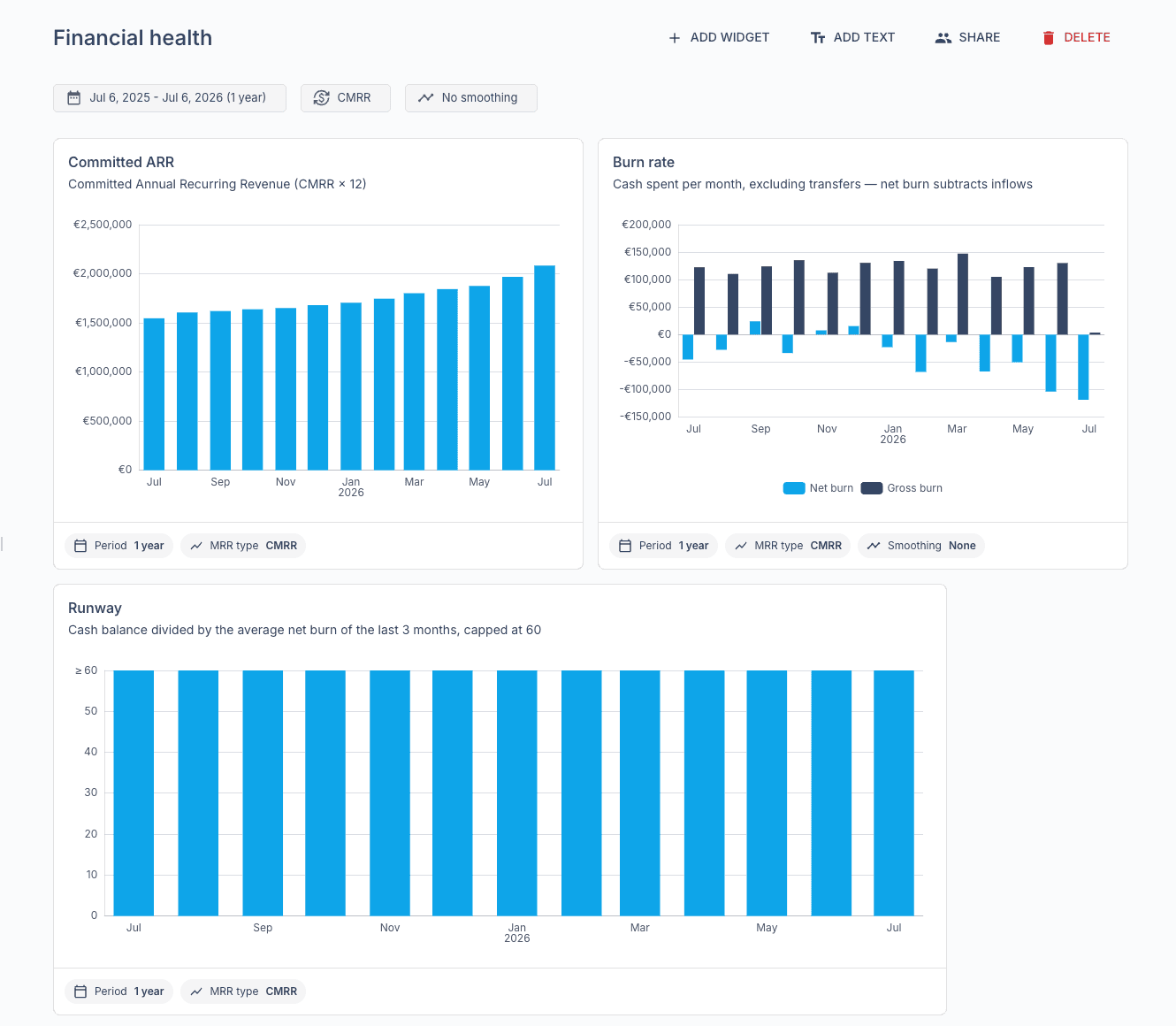
Task: Click the €1,500,000 axis label
Action: (103, 323)
